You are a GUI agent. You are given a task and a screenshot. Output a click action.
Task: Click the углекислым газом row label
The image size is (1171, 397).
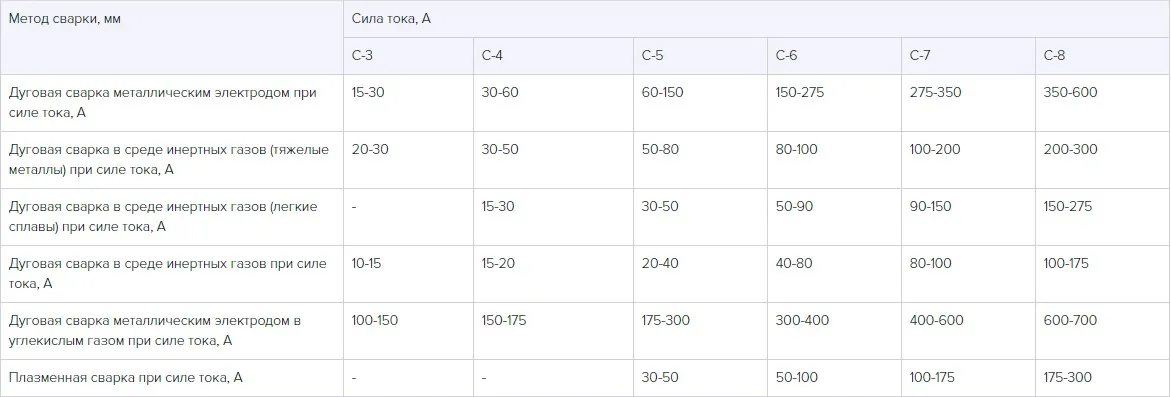point(172,331)
